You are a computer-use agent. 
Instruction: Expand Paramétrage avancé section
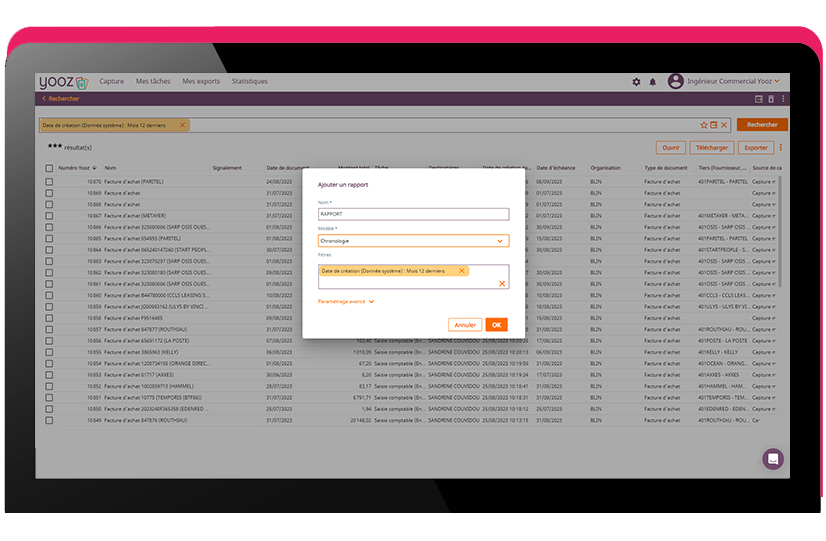tap(346, 301)
